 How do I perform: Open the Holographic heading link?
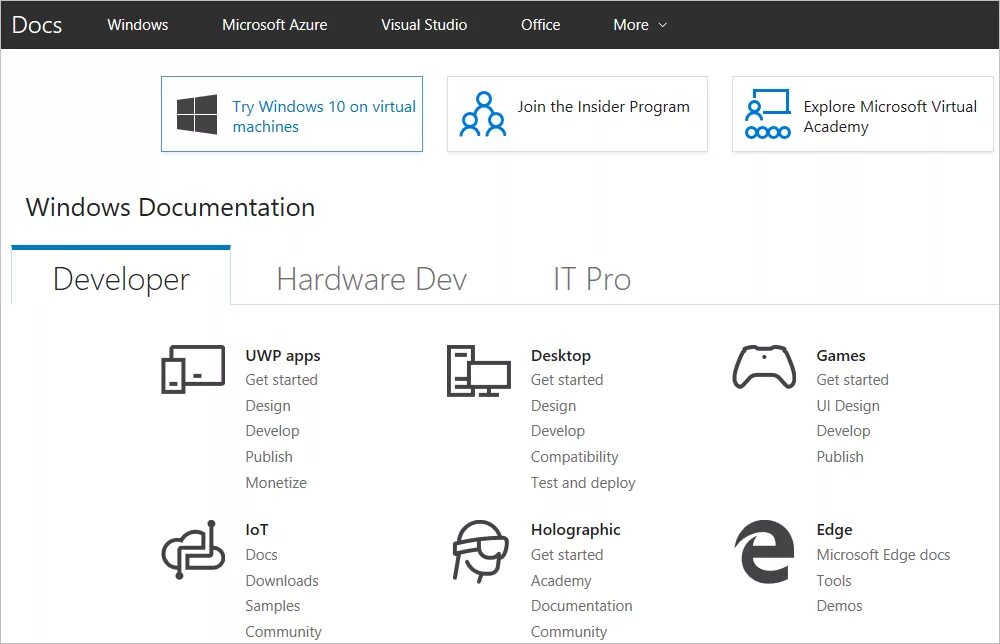click(x=575, y=530)
